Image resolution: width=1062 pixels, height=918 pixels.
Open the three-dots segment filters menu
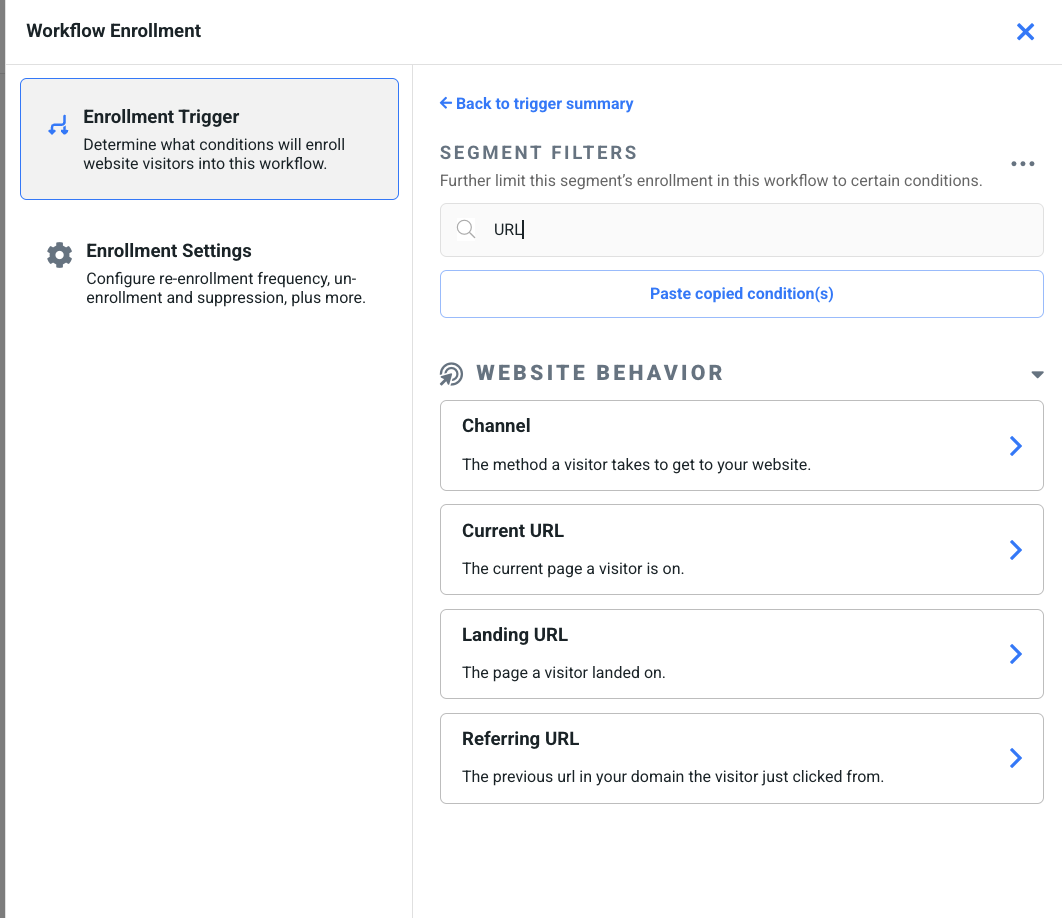(1023, 164)
